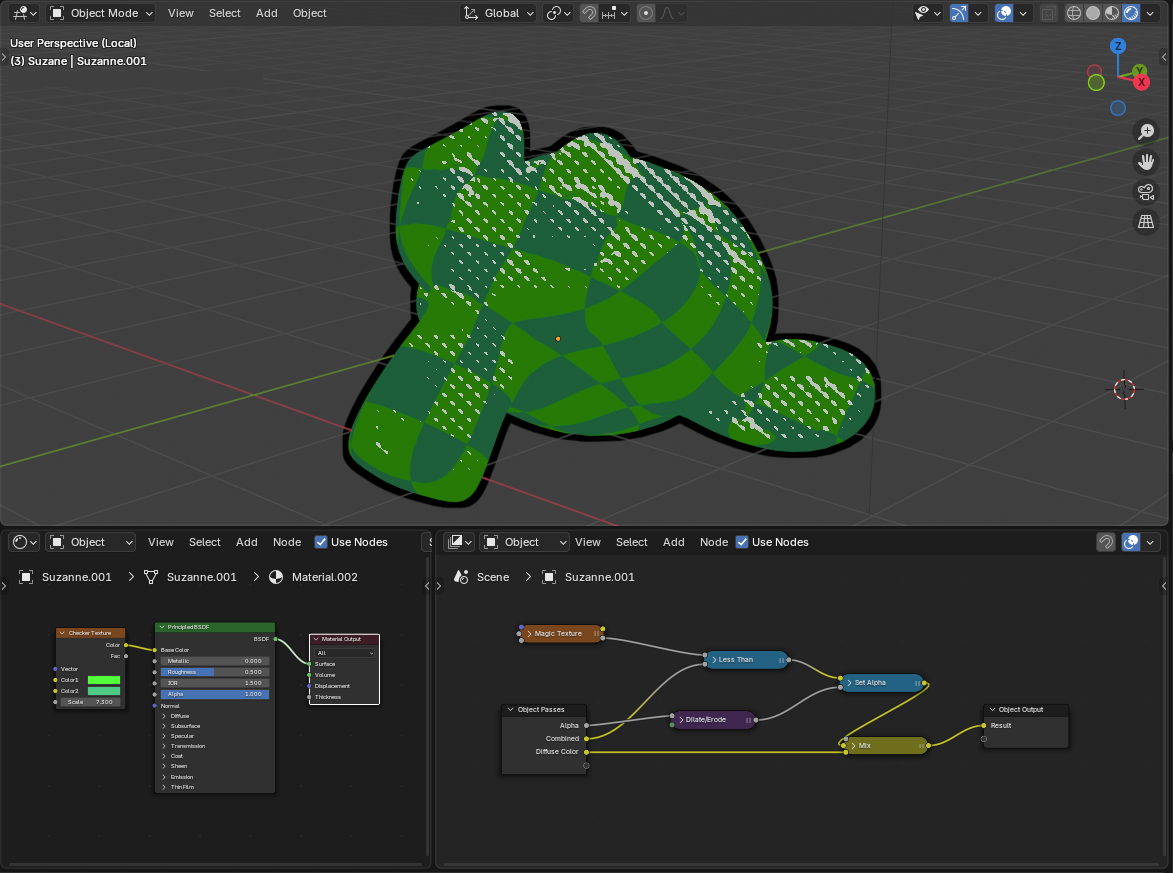This screenshot has height=873, width=1173.
Task: Click the red X axis gizmo handle
Action: tap(1141, 82)
